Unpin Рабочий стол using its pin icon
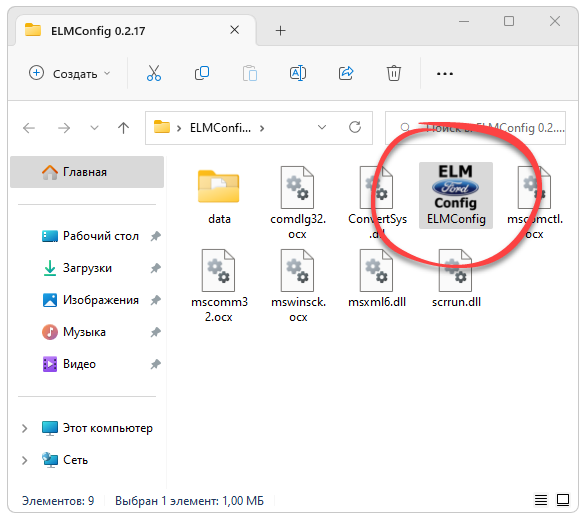The width and height of the screenshot is (583, 517). pos(155,236)
